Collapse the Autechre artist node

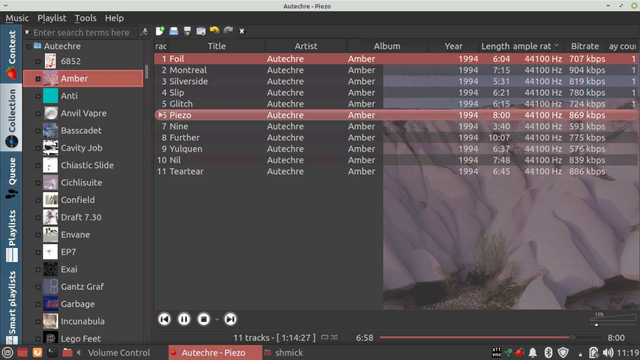coord(29,46)
